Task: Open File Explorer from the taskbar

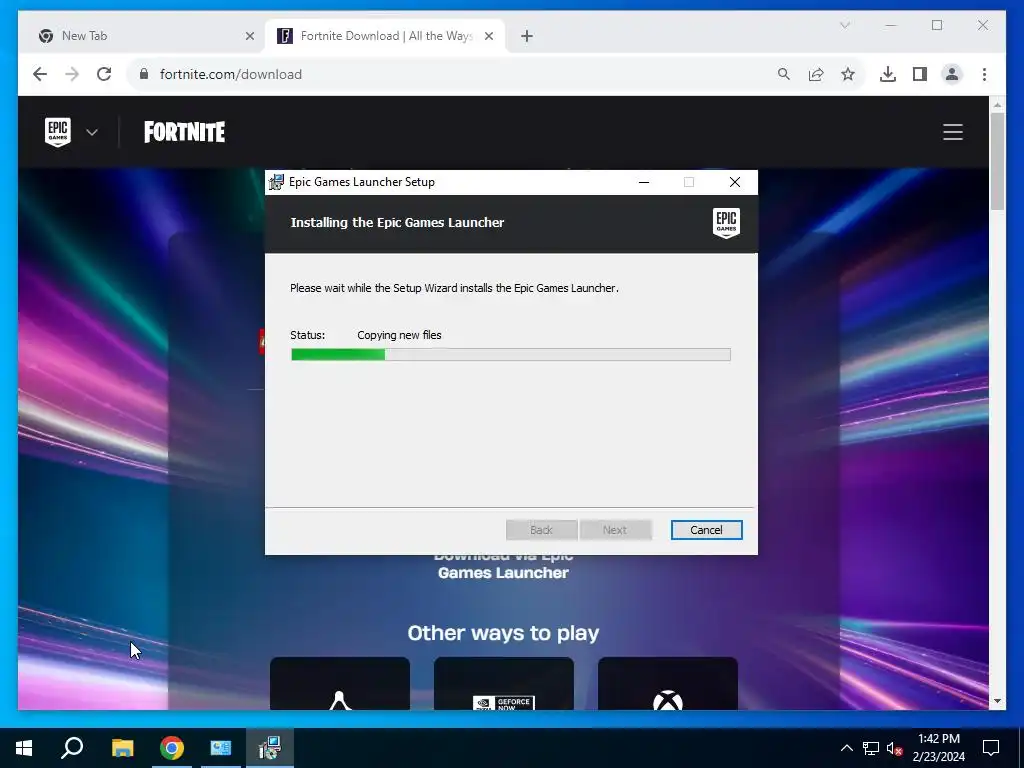Action: 122,748
